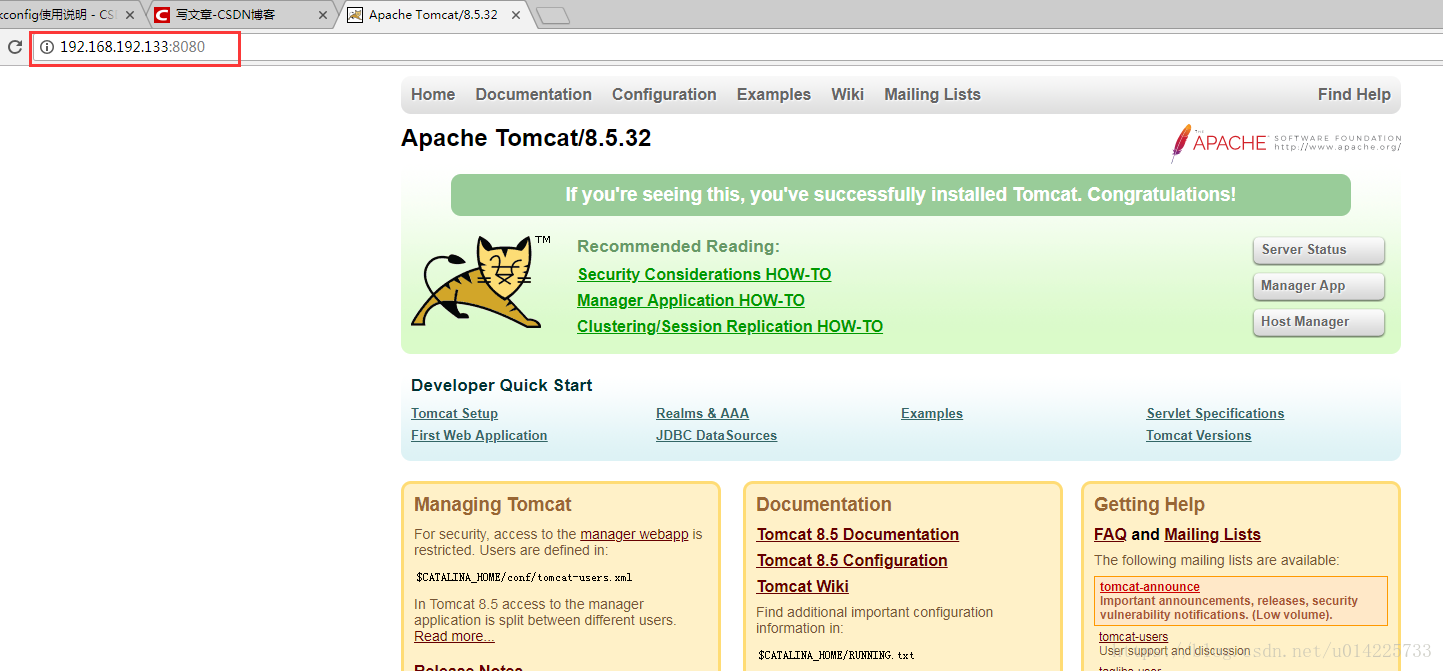Open Security Considerations HOW-TO link
Screen dimensions: 1443x671
(x=704, y=274)
